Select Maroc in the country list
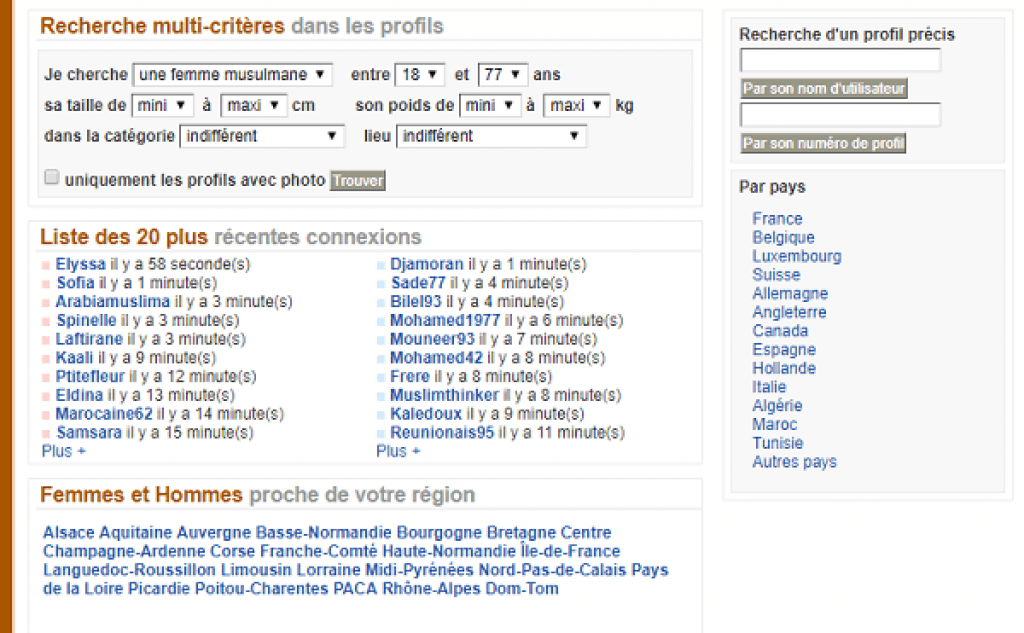Image resolution: width=1024 pixels, height=633 pixels. 775,424
